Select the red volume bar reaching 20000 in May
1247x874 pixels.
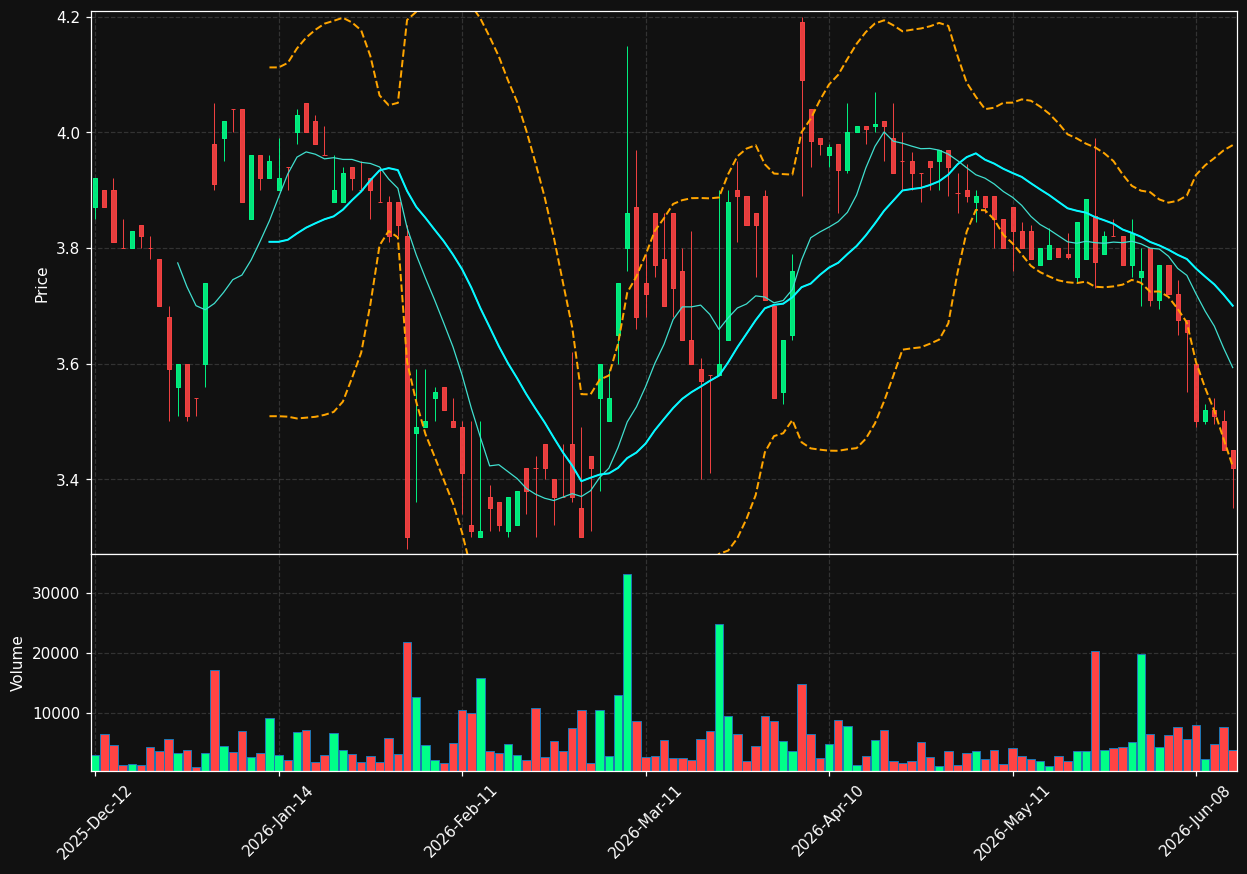[x=1095, y=711]
